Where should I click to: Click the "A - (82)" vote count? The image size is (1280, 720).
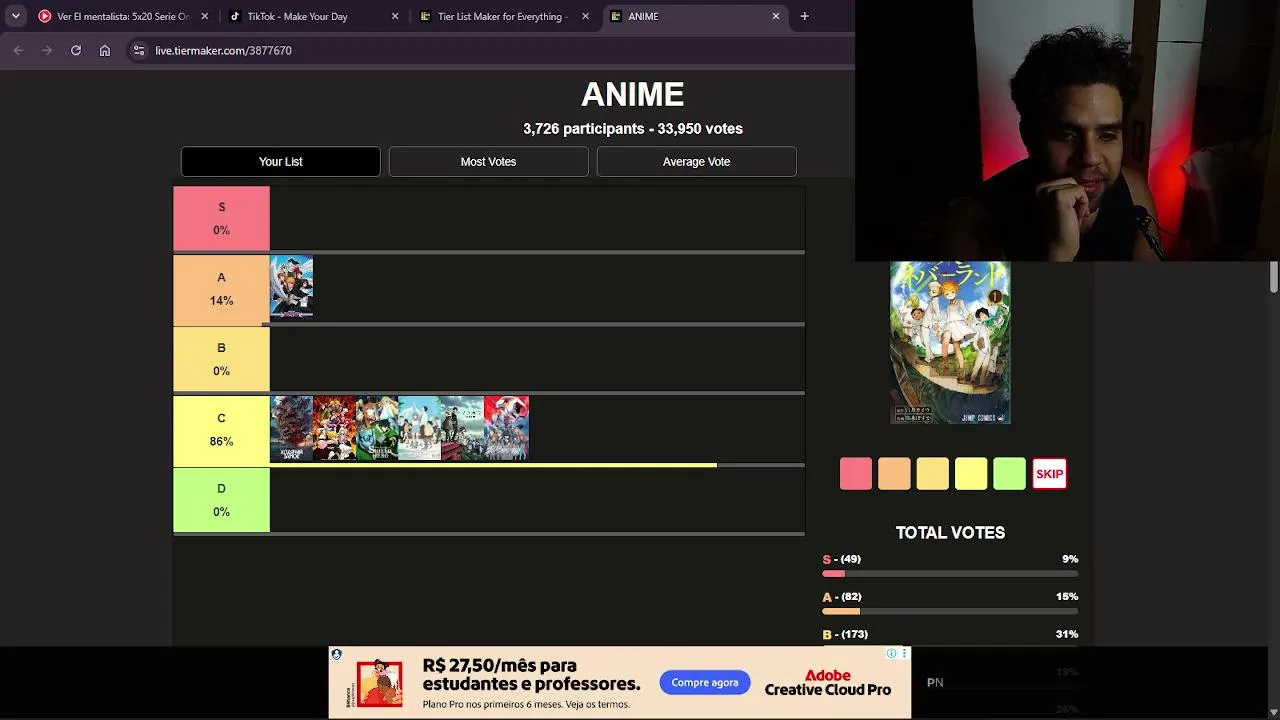842,597
